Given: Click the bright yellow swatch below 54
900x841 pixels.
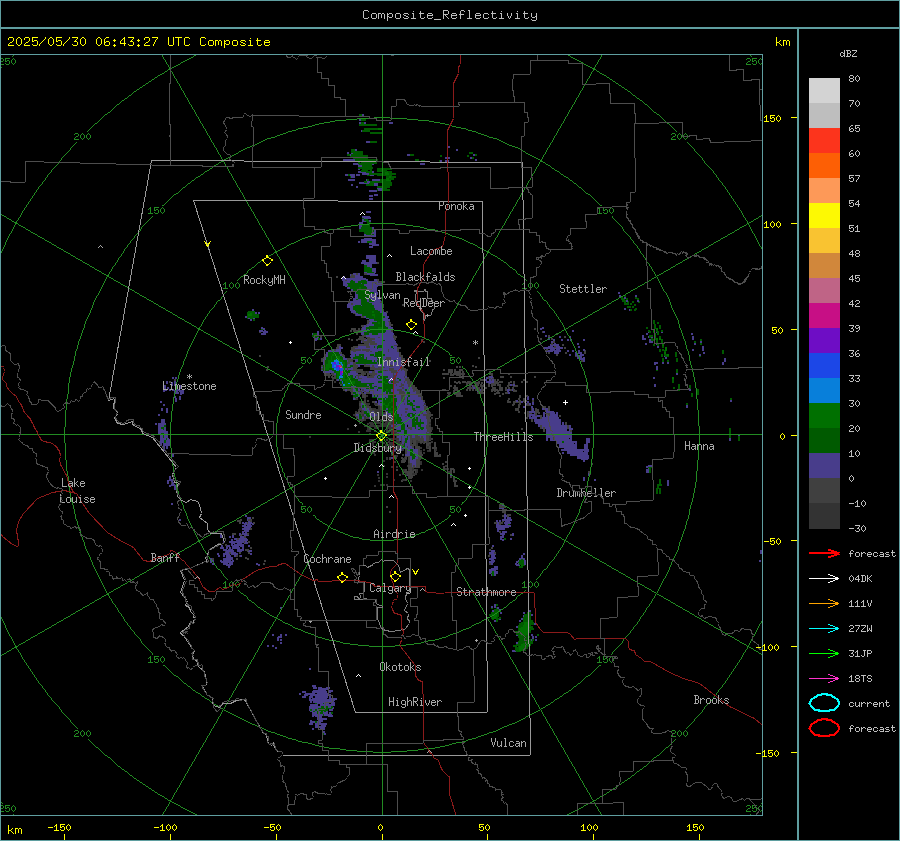Looking at the screenshot, I should [824, 215].
